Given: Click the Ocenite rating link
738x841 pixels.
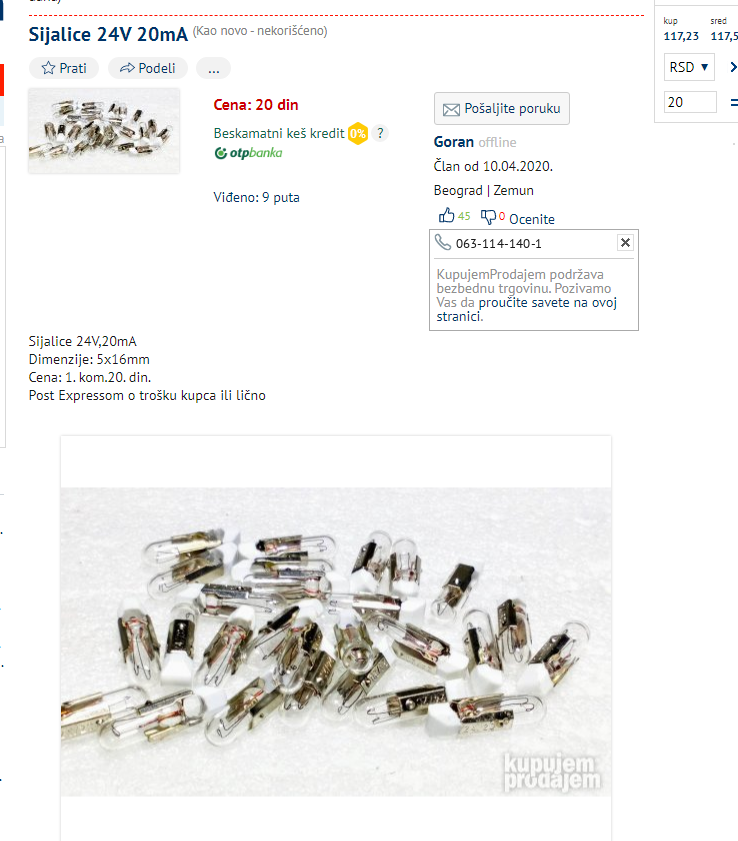Looking at the screenshot, I should (x=532, y=219).
